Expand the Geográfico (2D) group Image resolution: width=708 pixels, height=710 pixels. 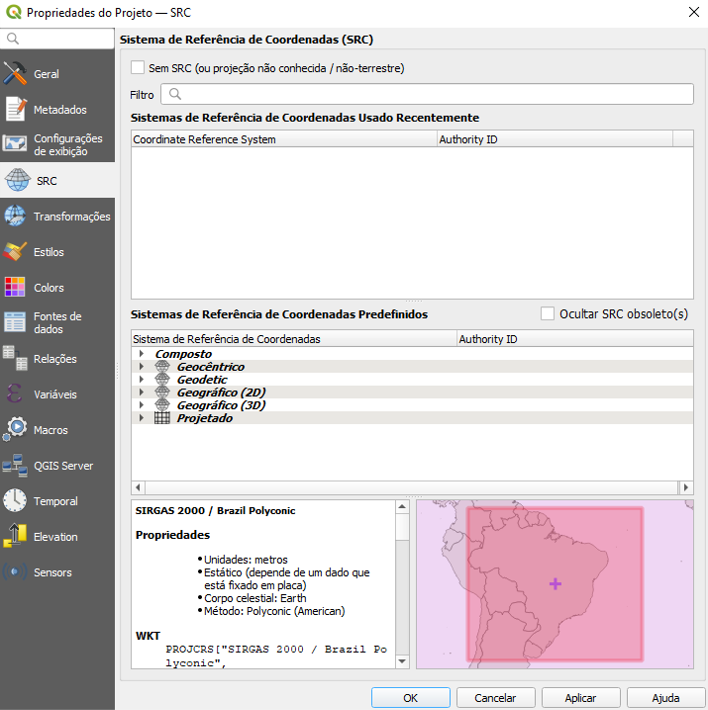[142, 393]
